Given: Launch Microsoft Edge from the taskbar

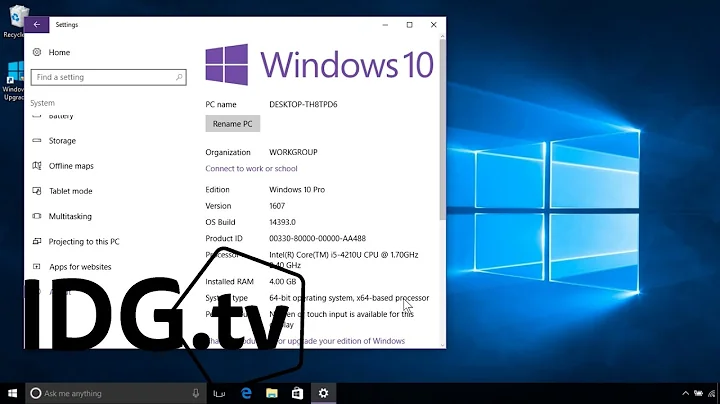Looking at the screenshot, I should tap(247, 393).
